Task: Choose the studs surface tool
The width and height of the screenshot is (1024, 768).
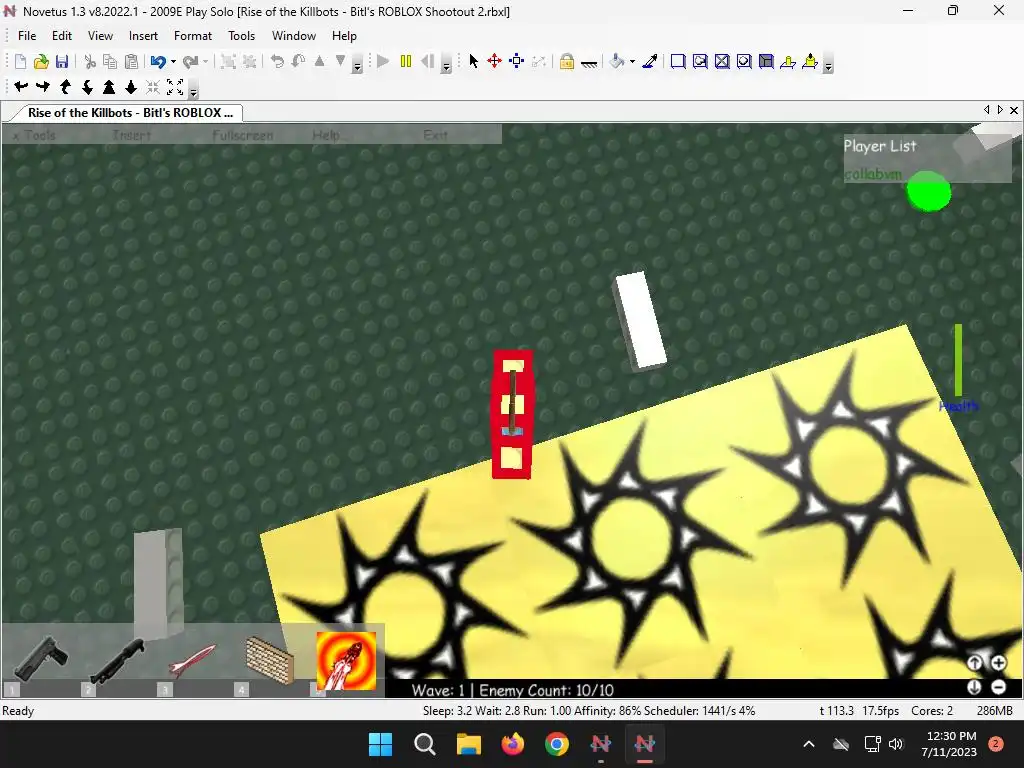Action: 744,61
